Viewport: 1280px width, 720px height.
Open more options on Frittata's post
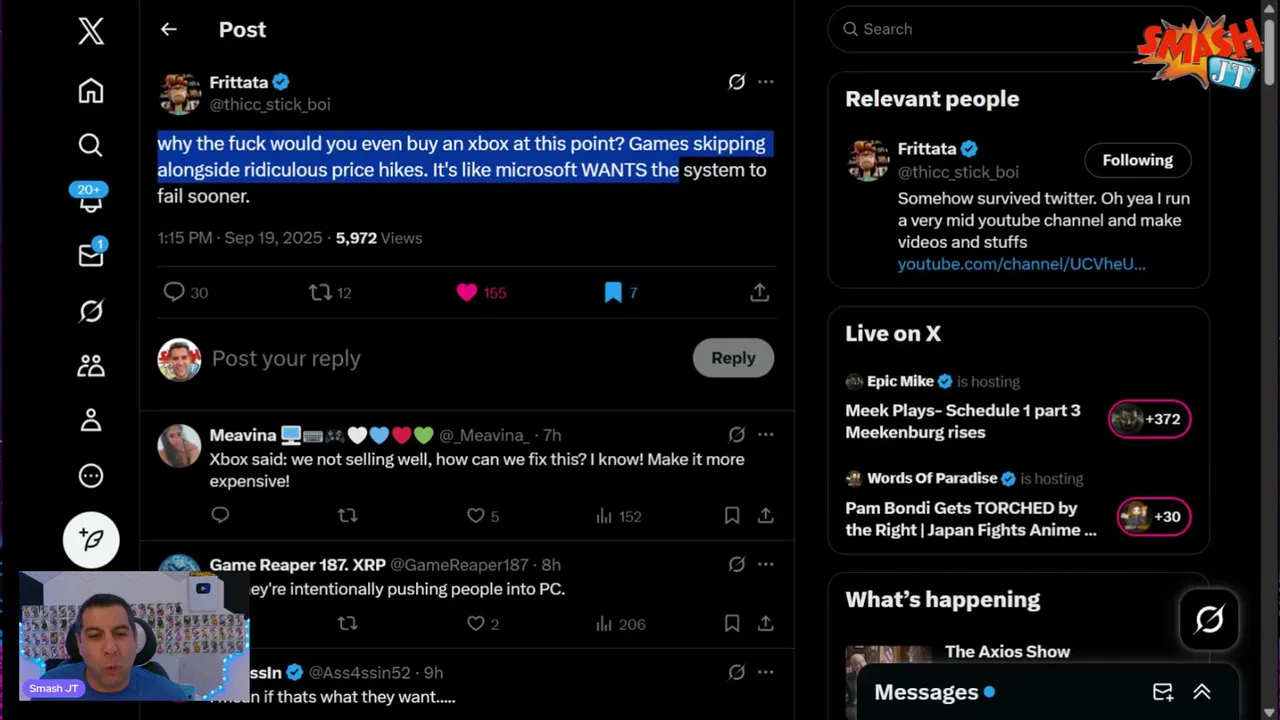click(x=765, y=82)
